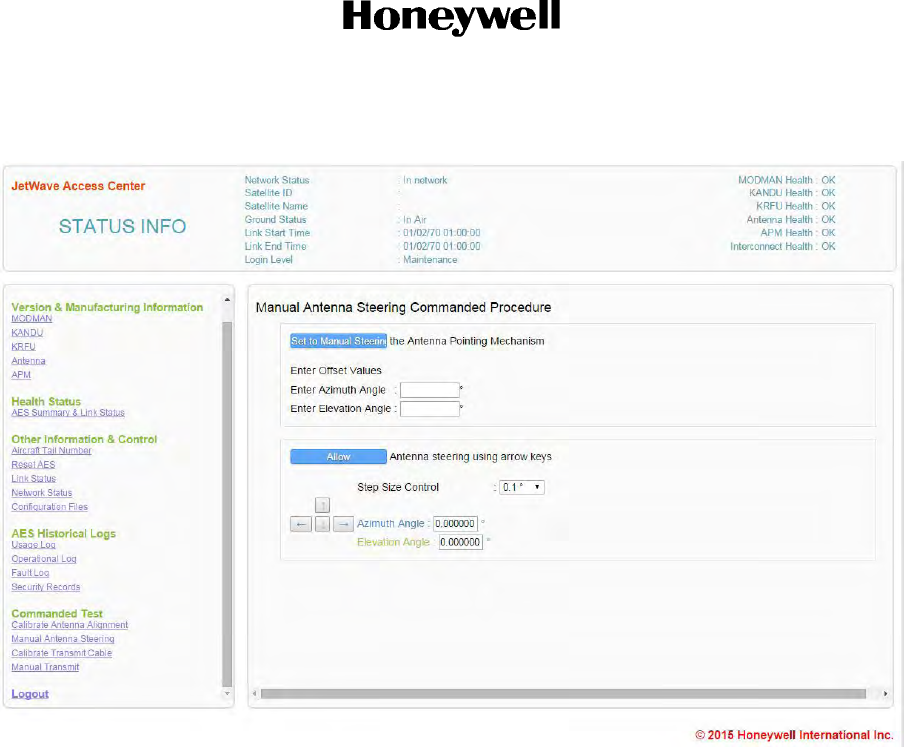
Task: Click the Ground Status In Air value
Action: click(x=415, y=220)
